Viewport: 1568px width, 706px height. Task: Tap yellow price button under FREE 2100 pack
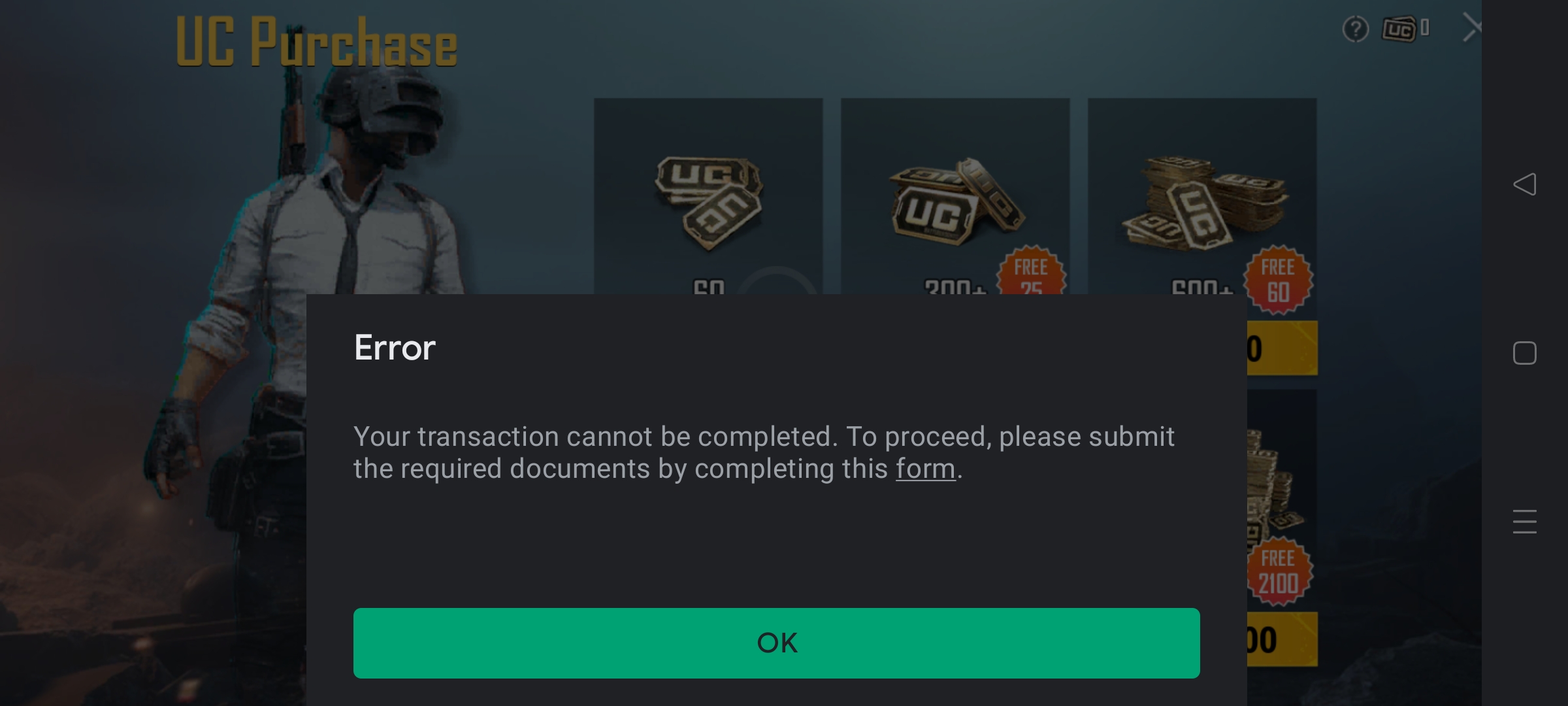point(1282,639)
